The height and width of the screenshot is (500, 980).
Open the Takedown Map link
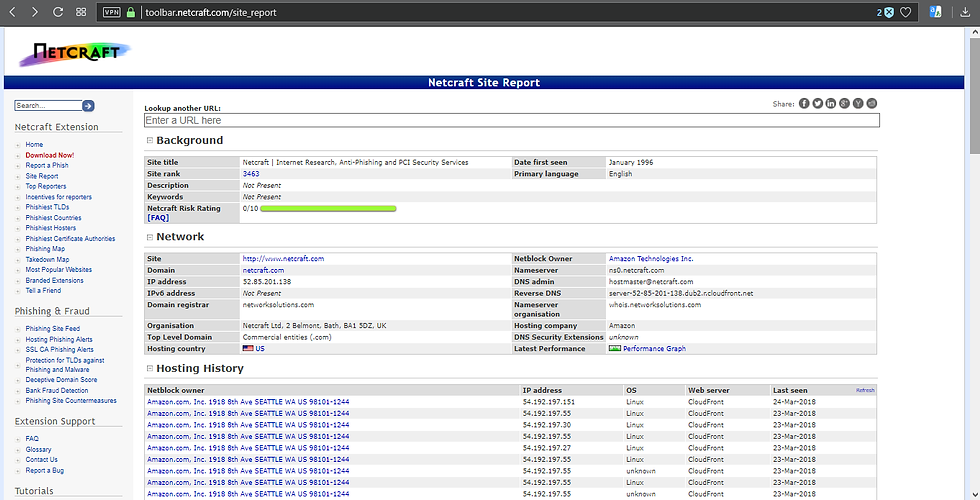[x=48, y=259]
